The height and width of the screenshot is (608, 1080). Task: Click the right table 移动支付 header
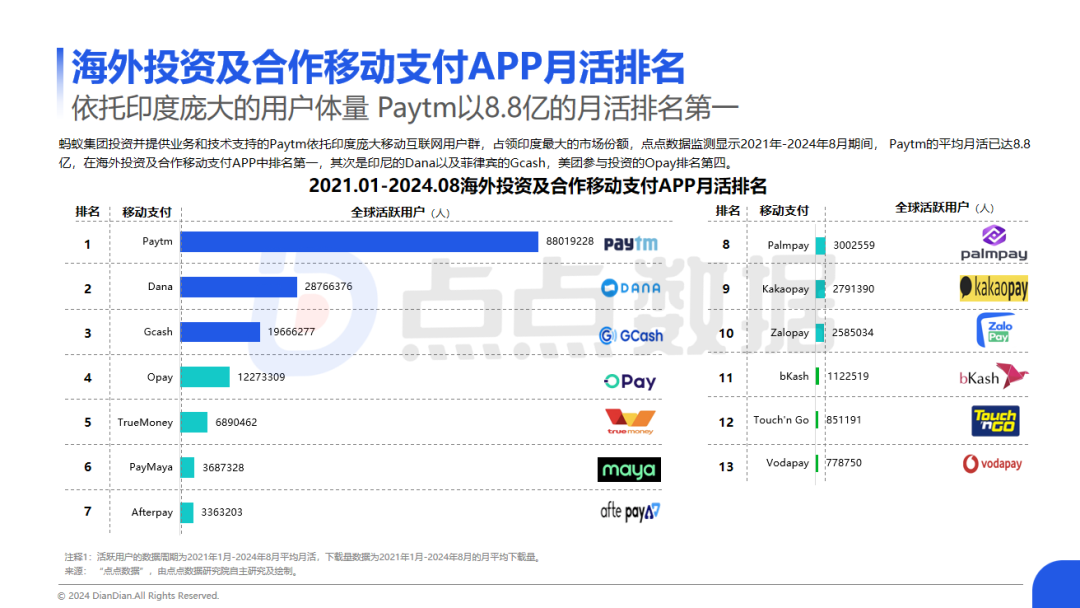point(784,211)
